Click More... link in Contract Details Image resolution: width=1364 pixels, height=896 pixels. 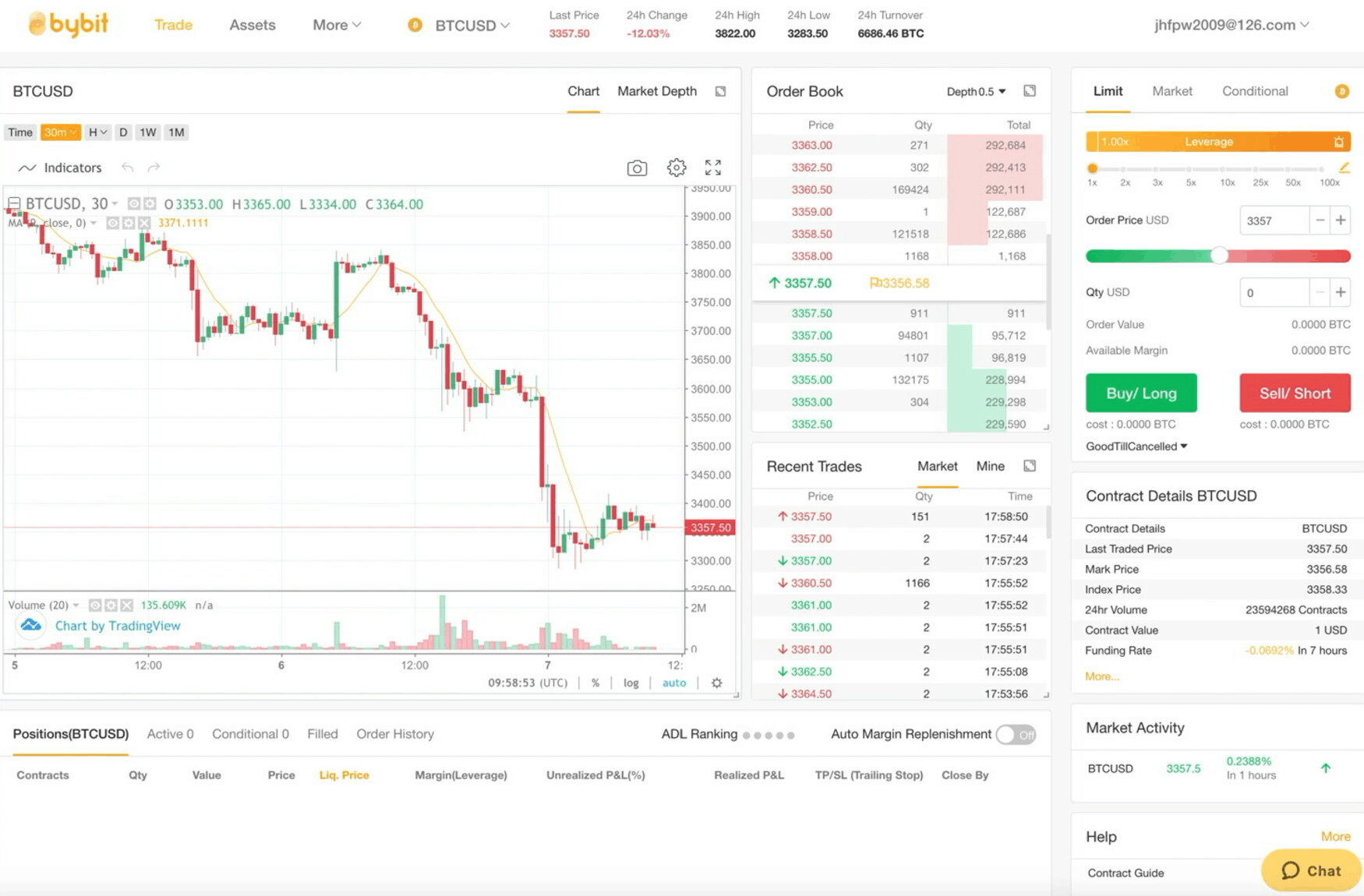click(1102, 676)
